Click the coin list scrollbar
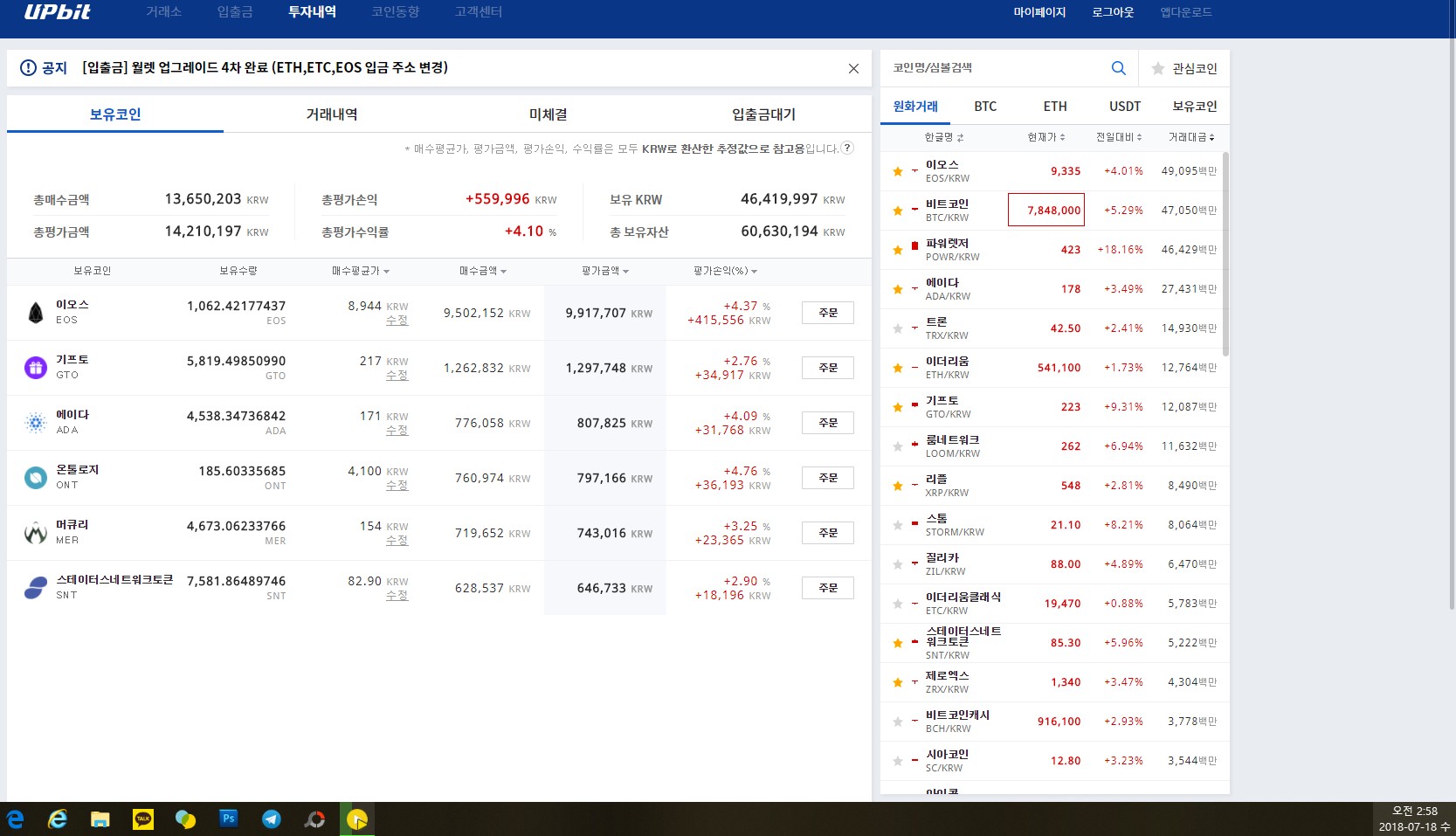This screenshot has height=836, width=1456. (1225, 254)
